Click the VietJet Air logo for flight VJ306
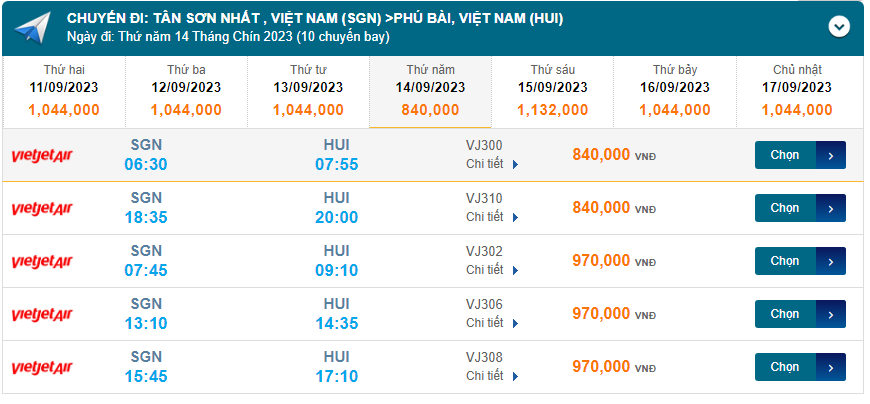Image resolution: width=870 pixels, height=404 pixels. (x=42, y=314)
